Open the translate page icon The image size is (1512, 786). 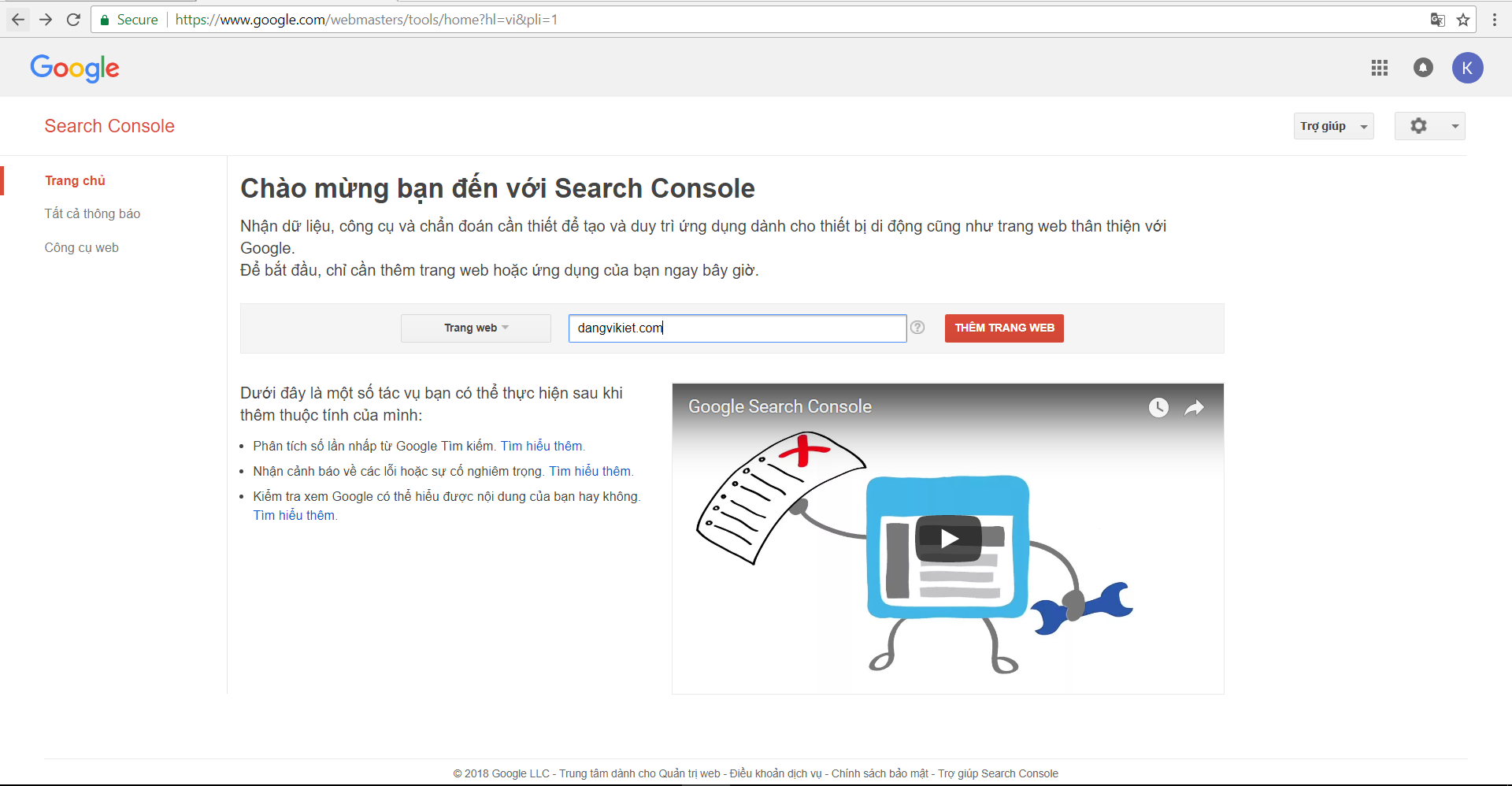coord(1437,20)
